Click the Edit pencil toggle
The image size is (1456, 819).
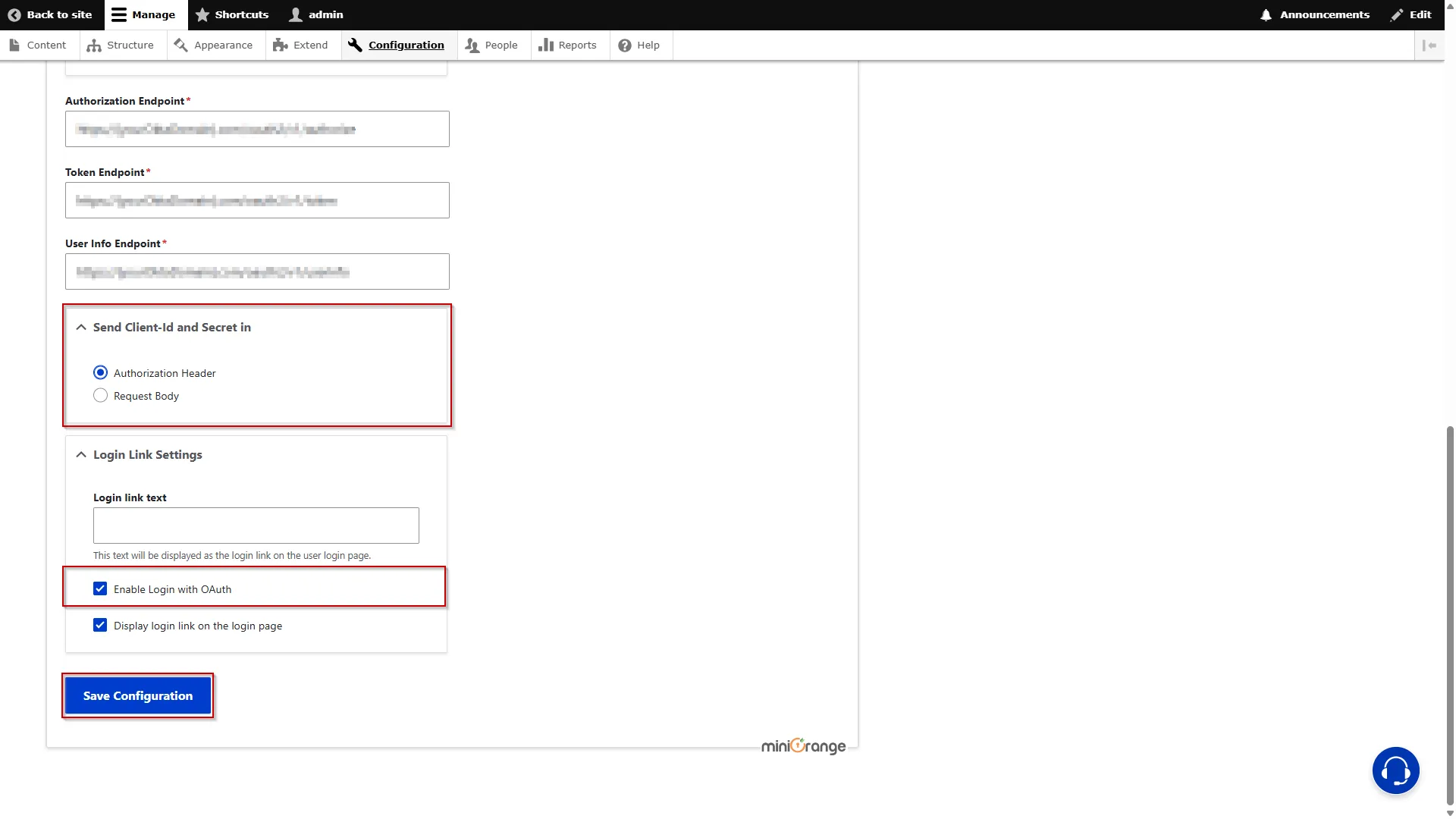tap(1410, 14)
